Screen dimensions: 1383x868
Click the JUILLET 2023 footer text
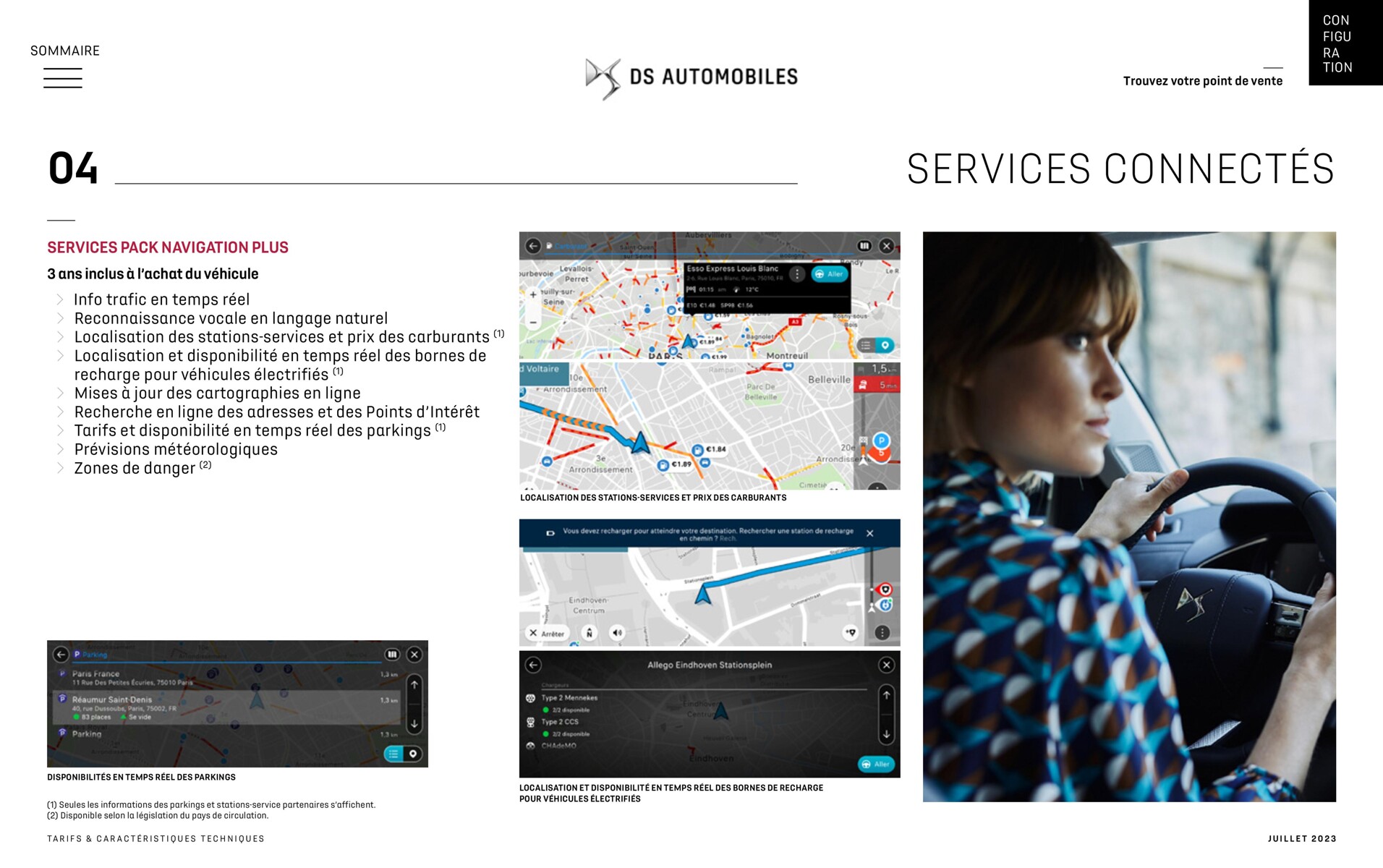1302,839
